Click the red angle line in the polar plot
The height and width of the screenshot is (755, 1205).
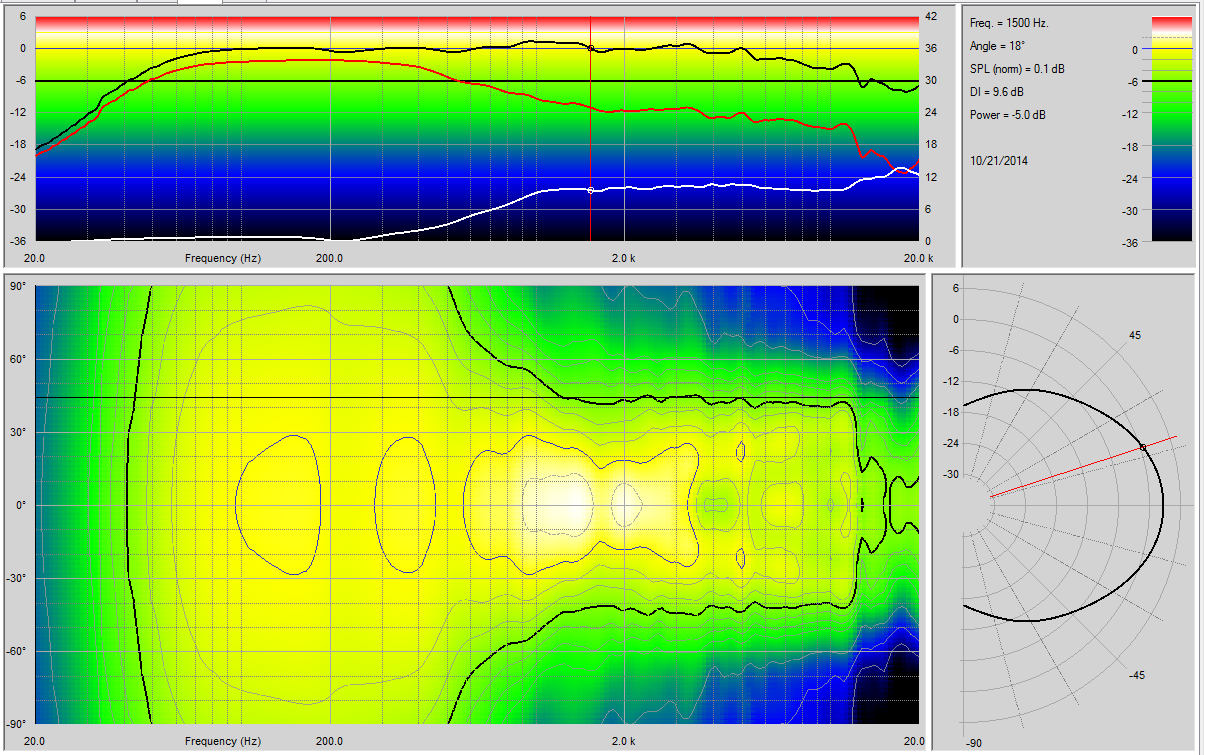click(x=1070, y=470)
